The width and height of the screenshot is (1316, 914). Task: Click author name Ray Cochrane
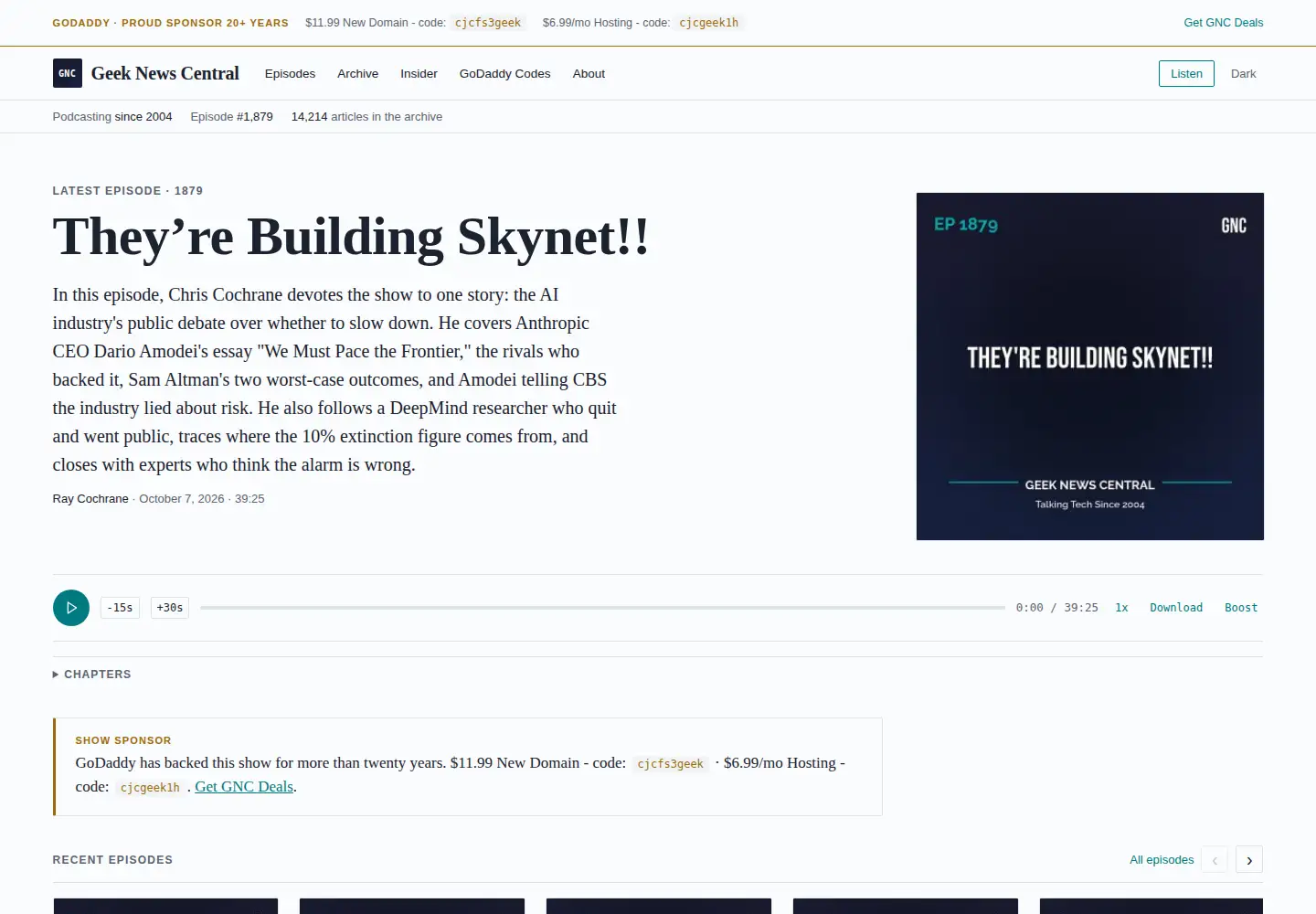click(90, 499)
